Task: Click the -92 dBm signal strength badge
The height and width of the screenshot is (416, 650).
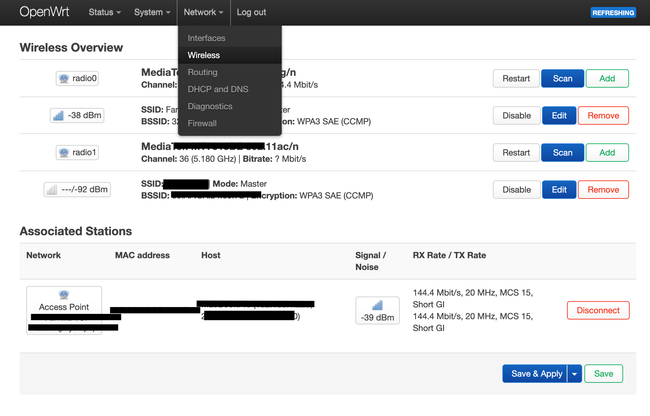Action: pyautogui.click(x=77, y=189)
